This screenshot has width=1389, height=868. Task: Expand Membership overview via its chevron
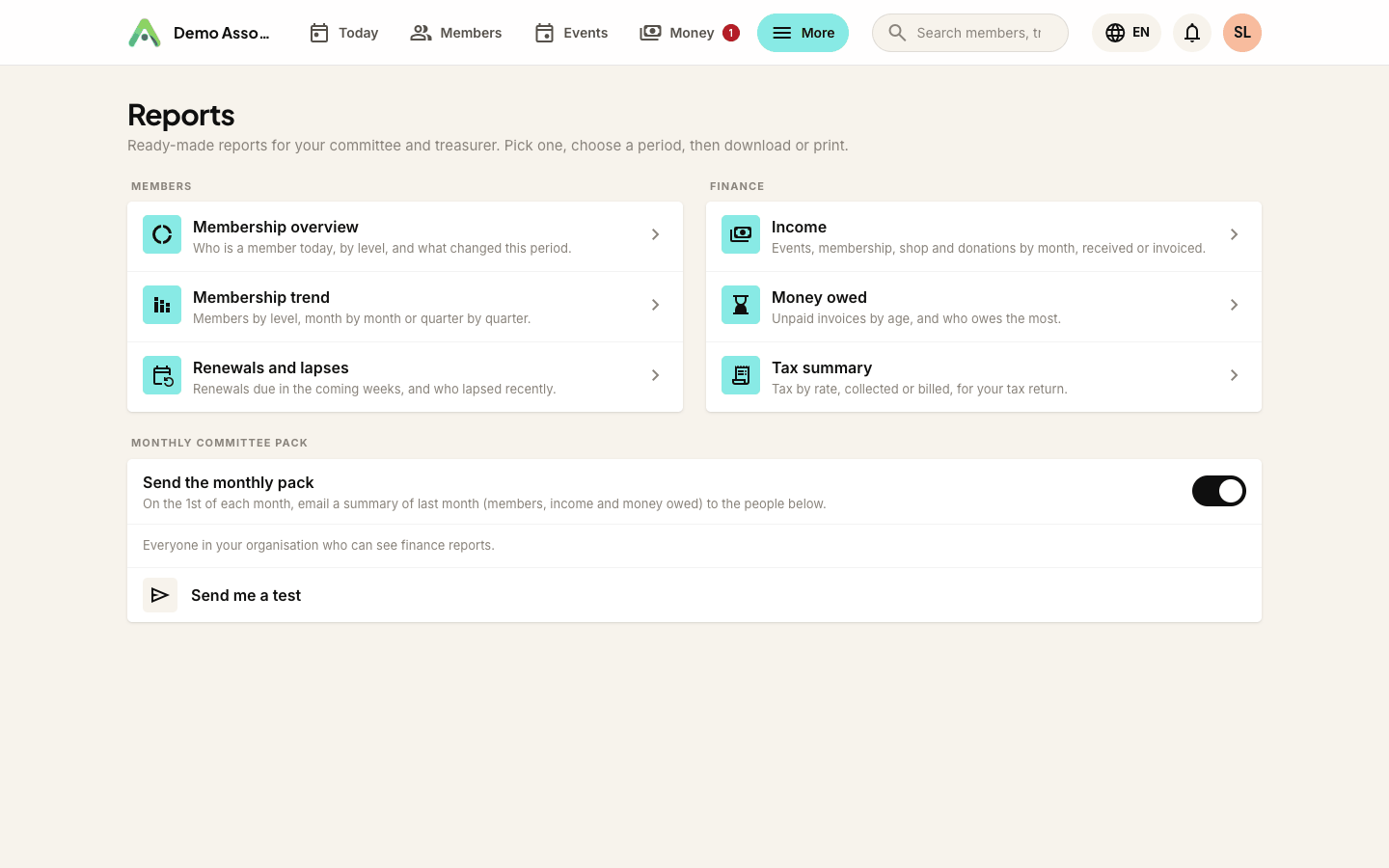(x=655, y=234)
